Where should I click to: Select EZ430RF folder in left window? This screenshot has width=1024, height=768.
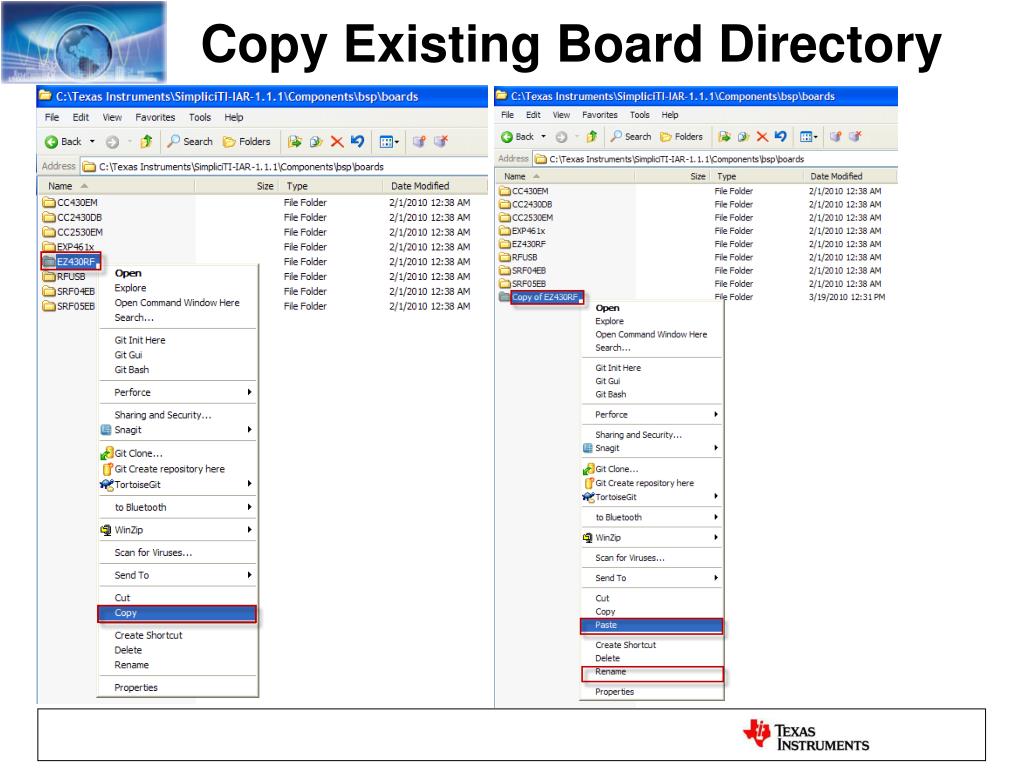(x=71, y=262)
